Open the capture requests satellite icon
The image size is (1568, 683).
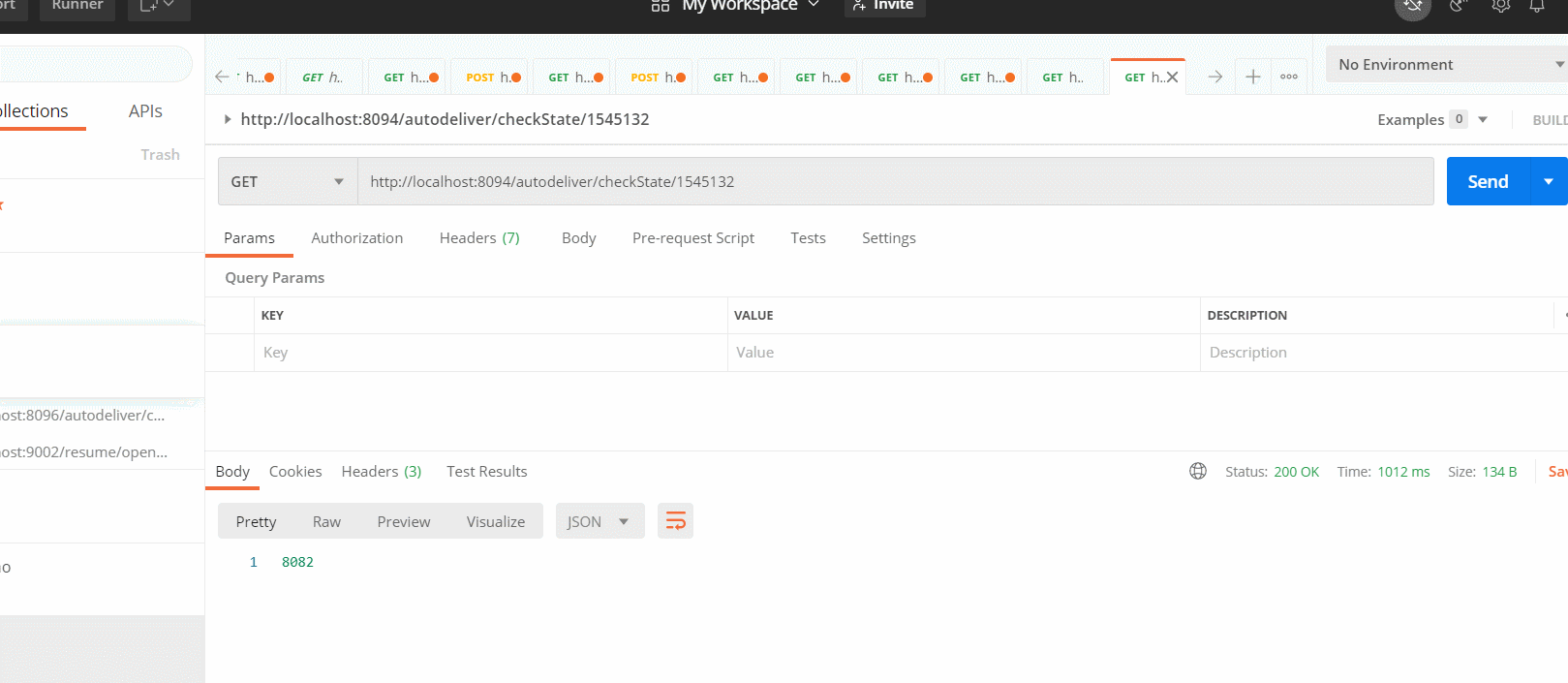1458,7
